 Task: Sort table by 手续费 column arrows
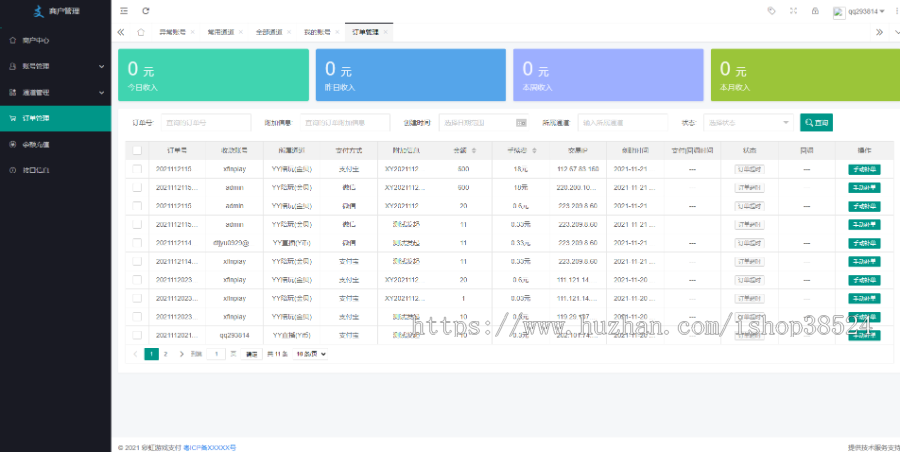click(x=534, y=150)
